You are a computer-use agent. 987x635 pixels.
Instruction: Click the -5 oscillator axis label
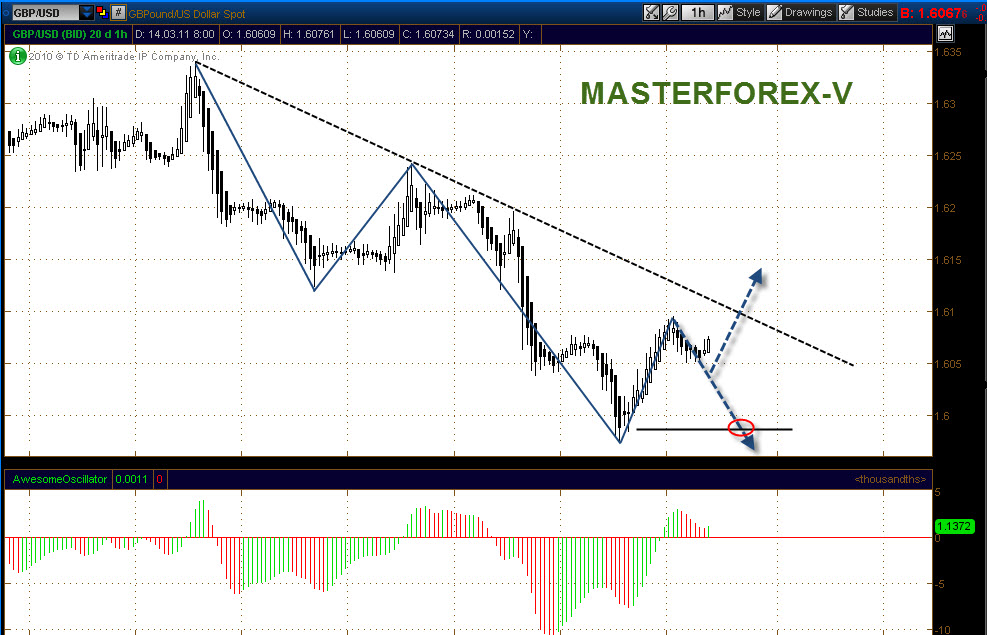[940, 585]
